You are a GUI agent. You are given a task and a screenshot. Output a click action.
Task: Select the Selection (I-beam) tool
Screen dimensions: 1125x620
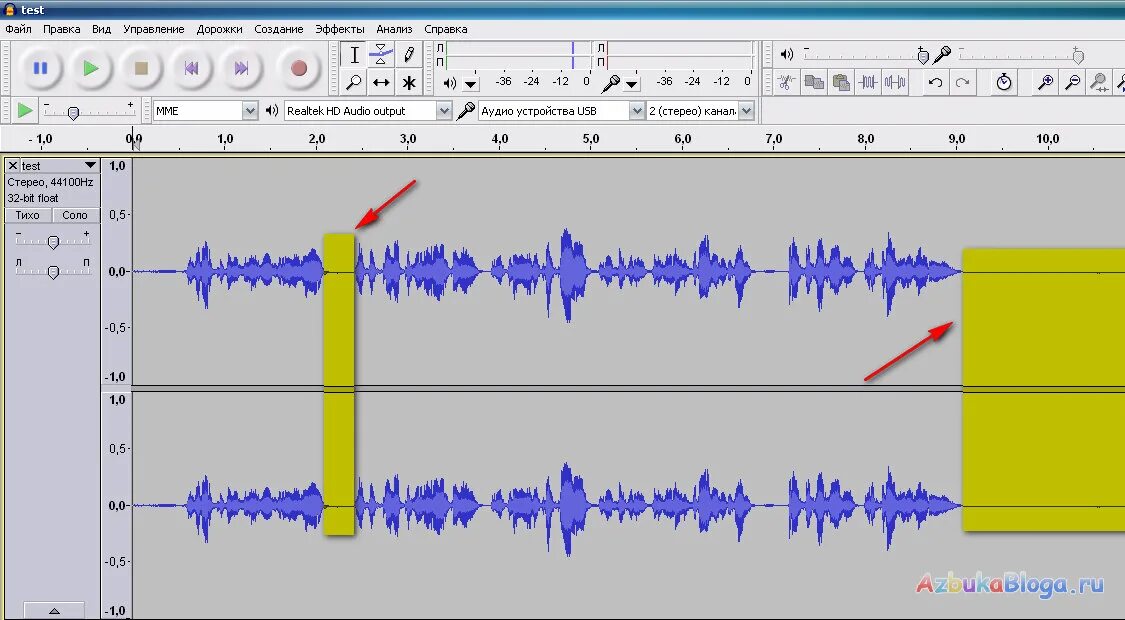354,55
